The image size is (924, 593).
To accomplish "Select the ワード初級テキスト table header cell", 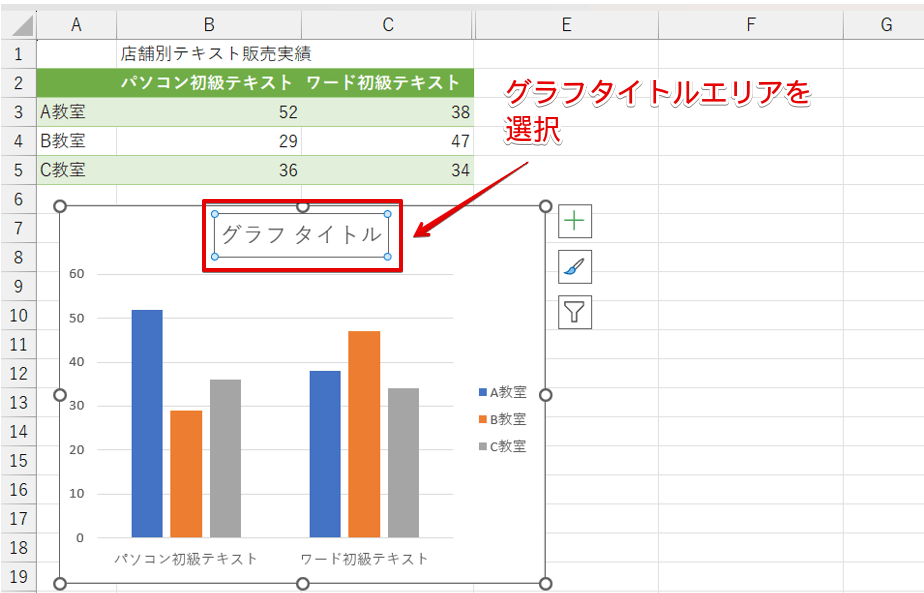I will [387, 83].
